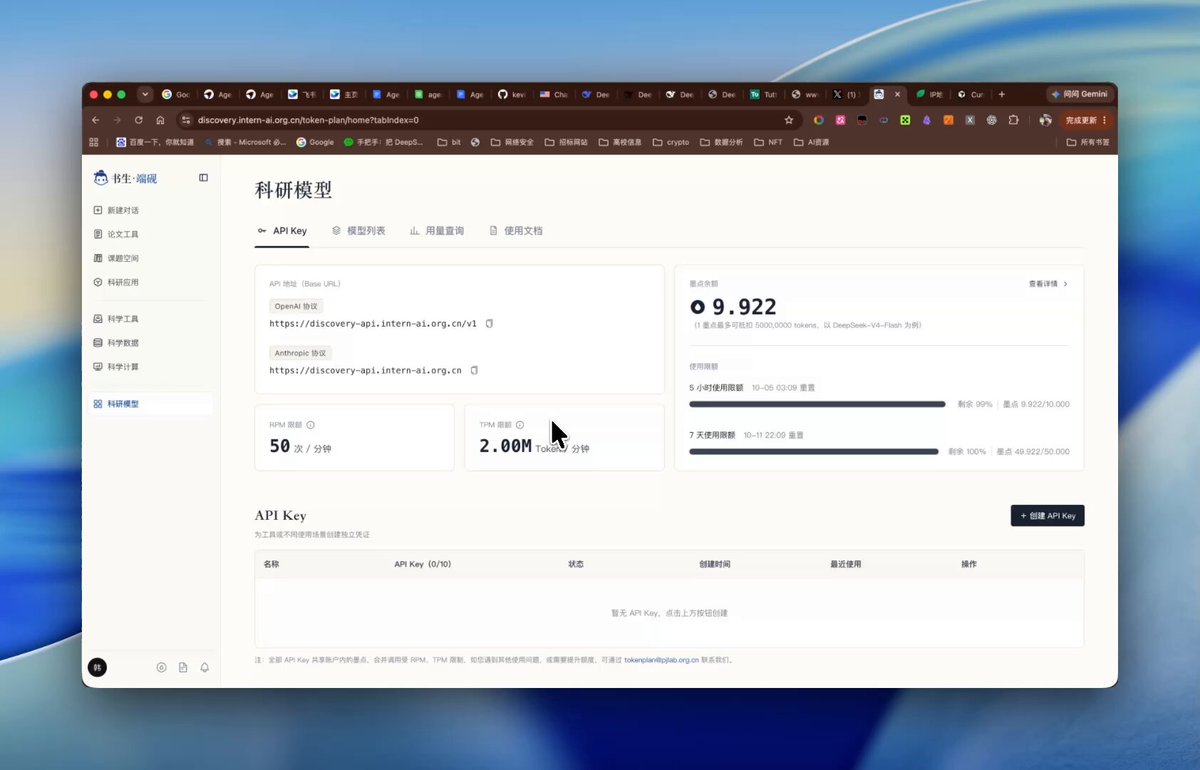Copy the OpenAI protocol base URL

click(x=489, y=324)
